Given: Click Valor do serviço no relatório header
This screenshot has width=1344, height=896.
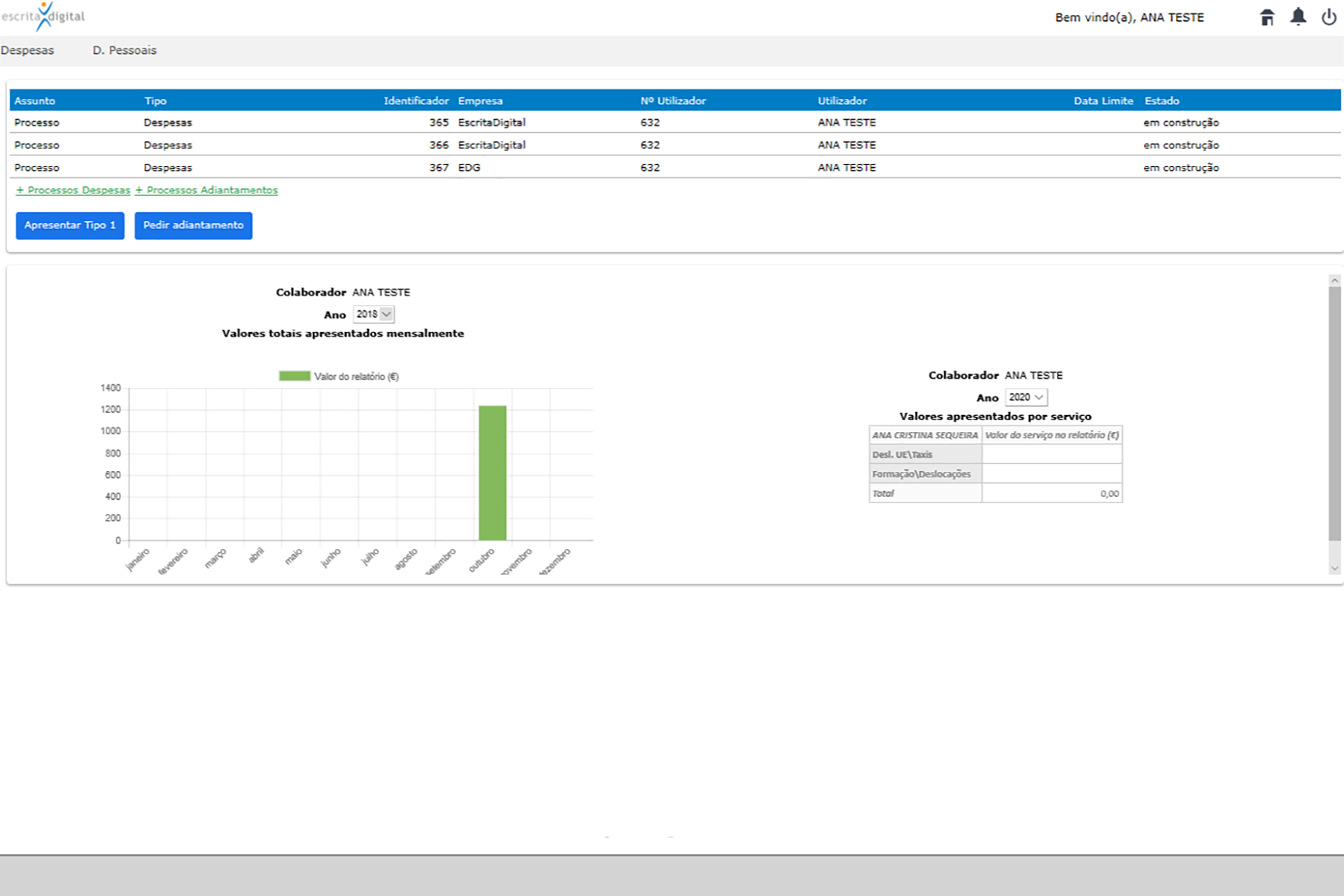Looking at the screenshot, I should pos(1052,435).
